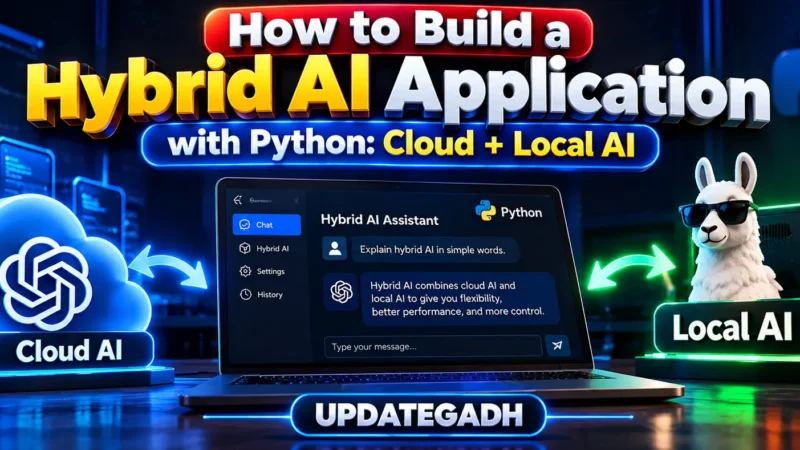Click the send paper-plane button
The width and height of the screenshot is (800, 450).
557,345
